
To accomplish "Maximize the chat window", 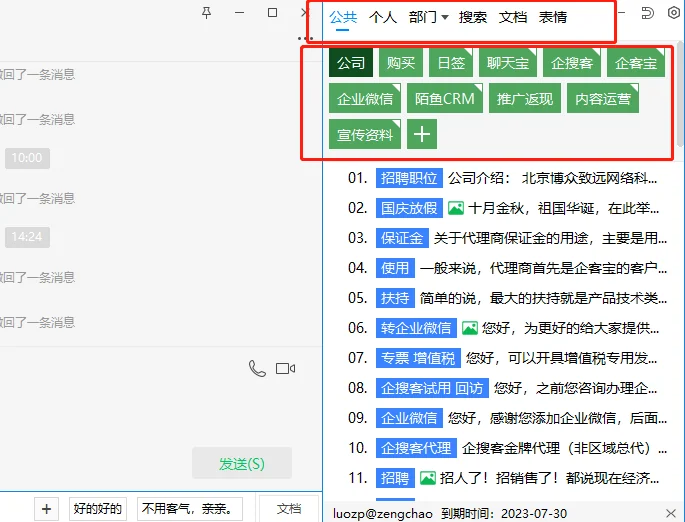I will (x=272, y=13).
